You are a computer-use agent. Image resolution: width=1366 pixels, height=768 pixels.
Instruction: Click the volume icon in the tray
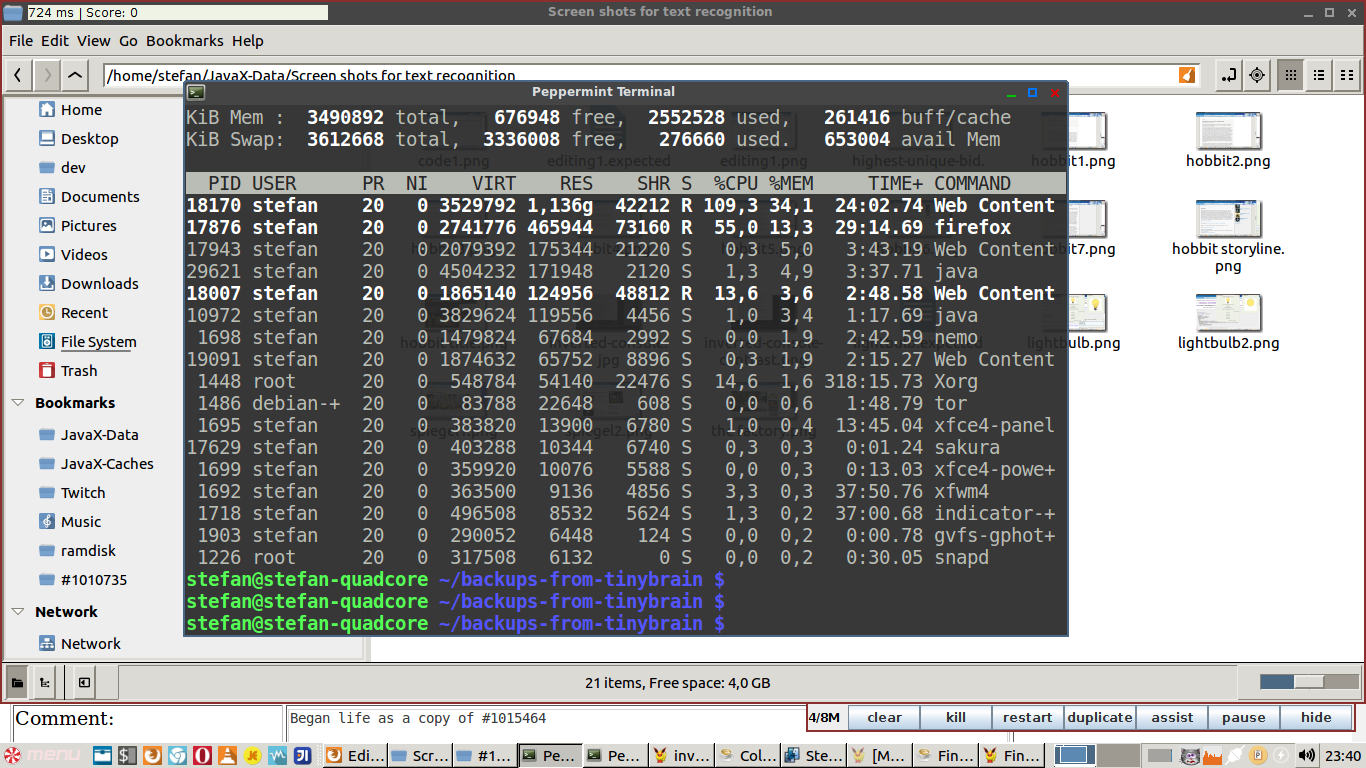coord(1307,755)
